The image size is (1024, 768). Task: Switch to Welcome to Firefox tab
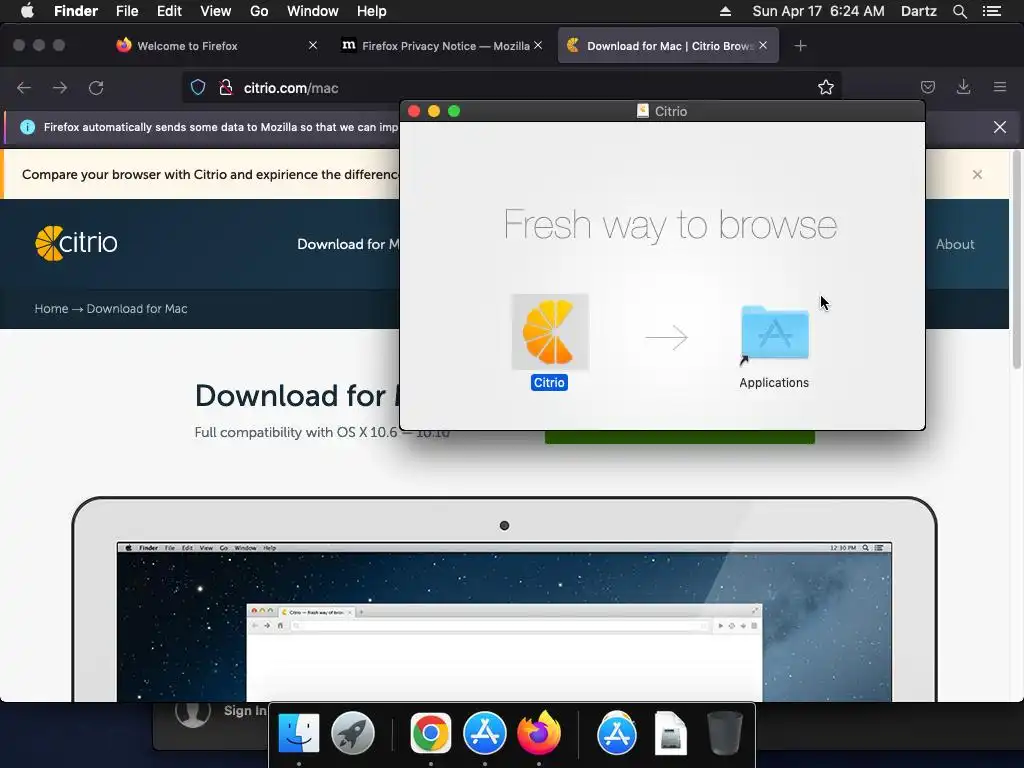[x=212, y=46]
